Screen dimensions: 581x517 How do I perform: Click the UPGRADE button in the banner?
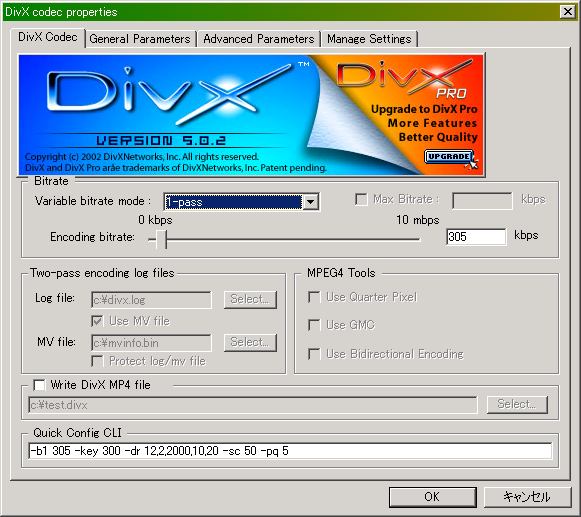(449, 157)
